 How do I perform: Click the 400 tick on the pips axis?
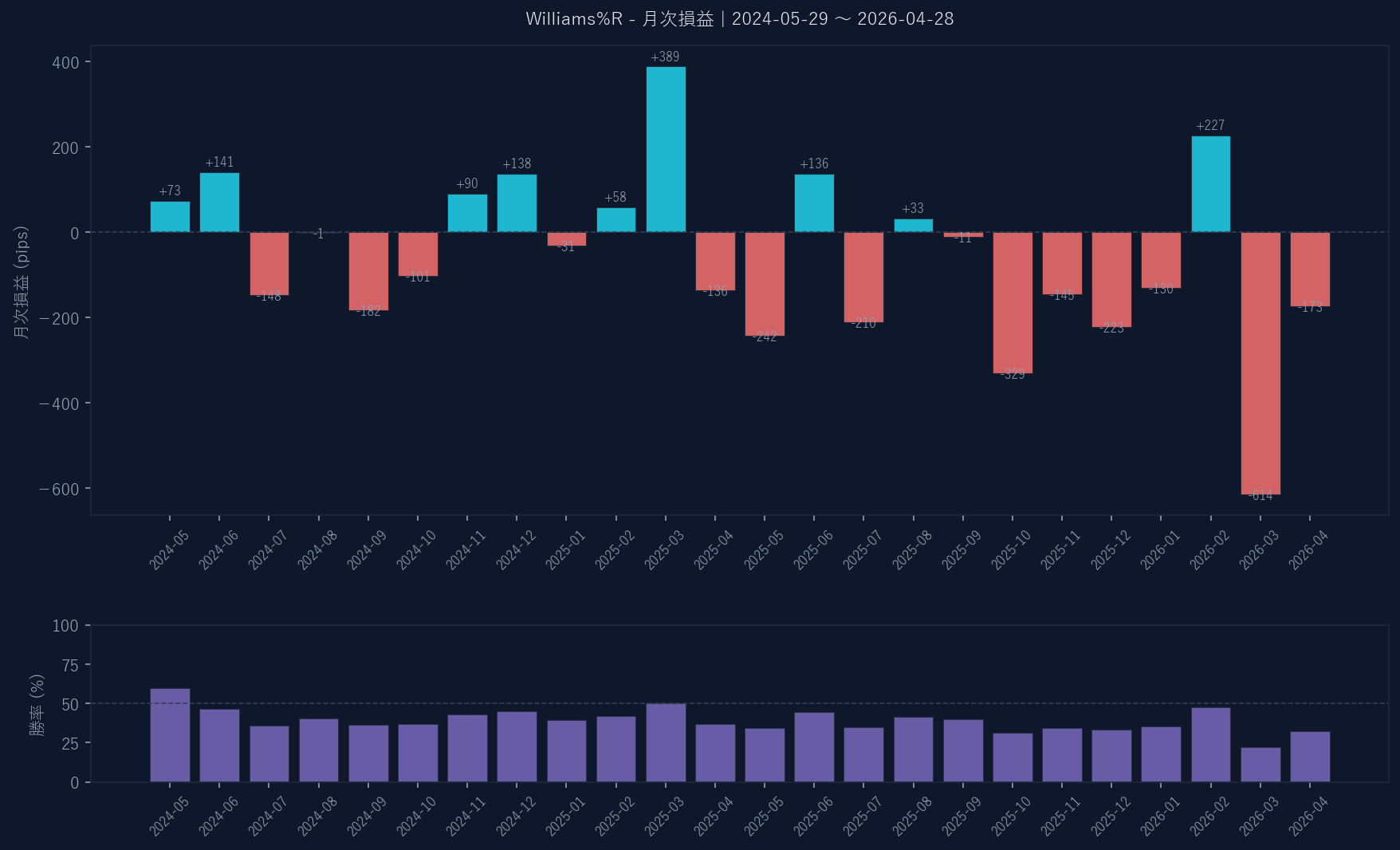[65, 63]
